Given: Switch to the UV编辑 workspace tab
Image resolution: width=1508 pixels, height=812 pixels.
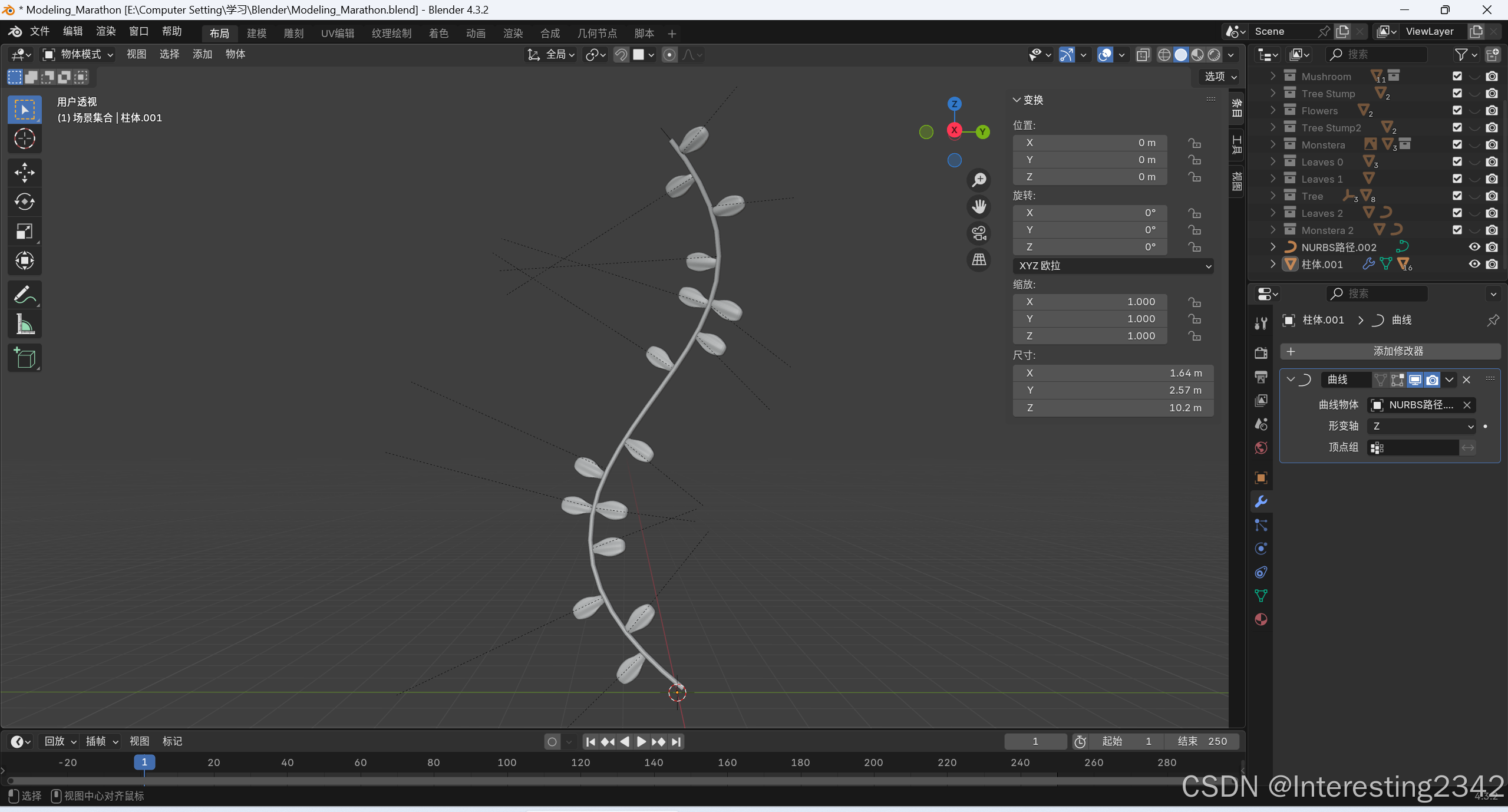Looking at the screenshot, I should [x=337, y=33].
